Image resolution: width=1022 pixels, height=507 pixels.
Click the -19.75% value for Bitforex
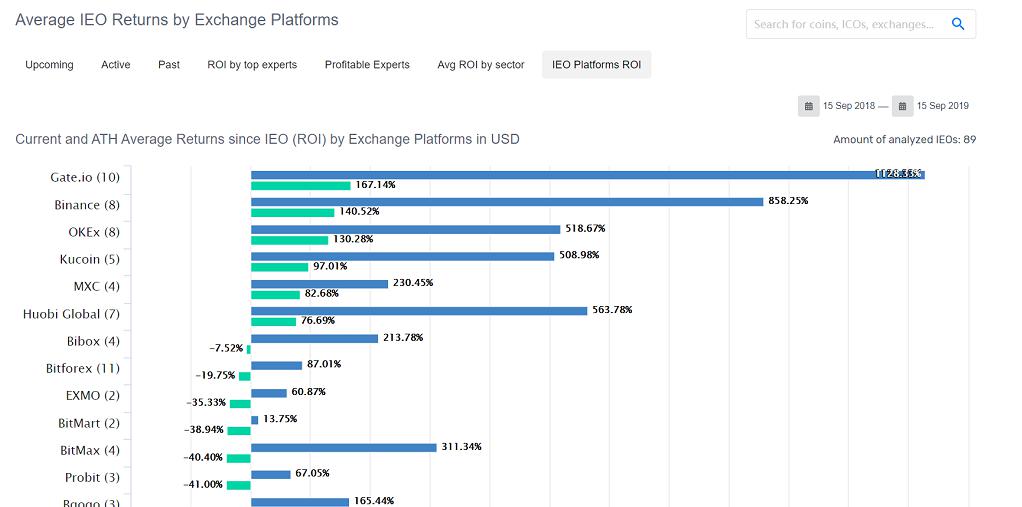[216, 375]
